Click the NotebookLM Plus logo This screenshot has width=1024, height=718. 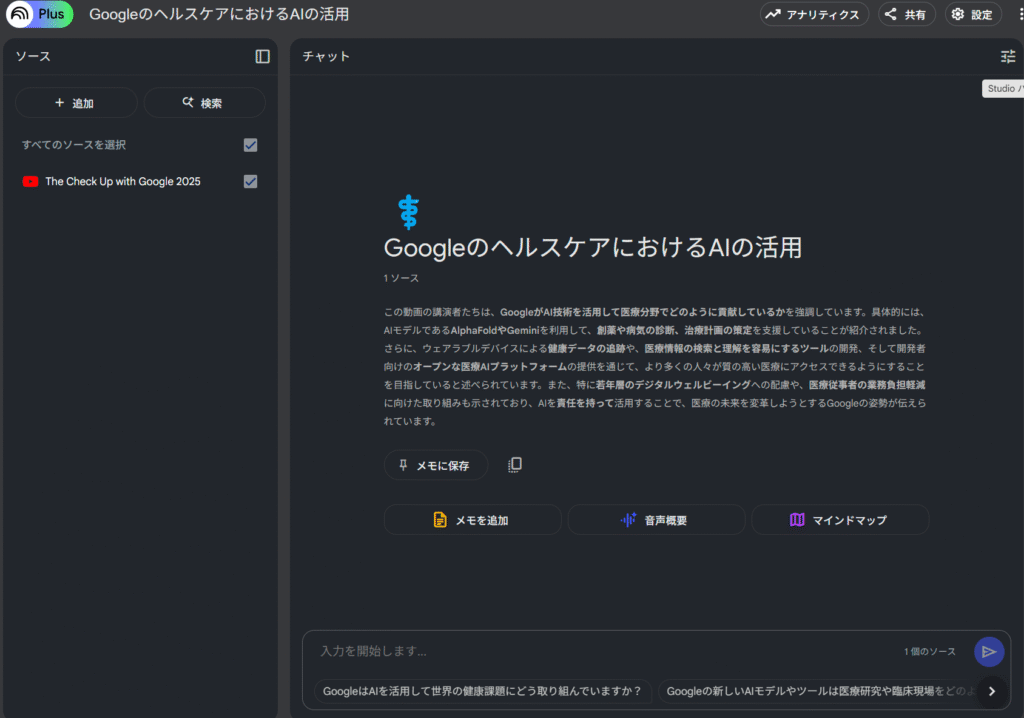(39, 14)
